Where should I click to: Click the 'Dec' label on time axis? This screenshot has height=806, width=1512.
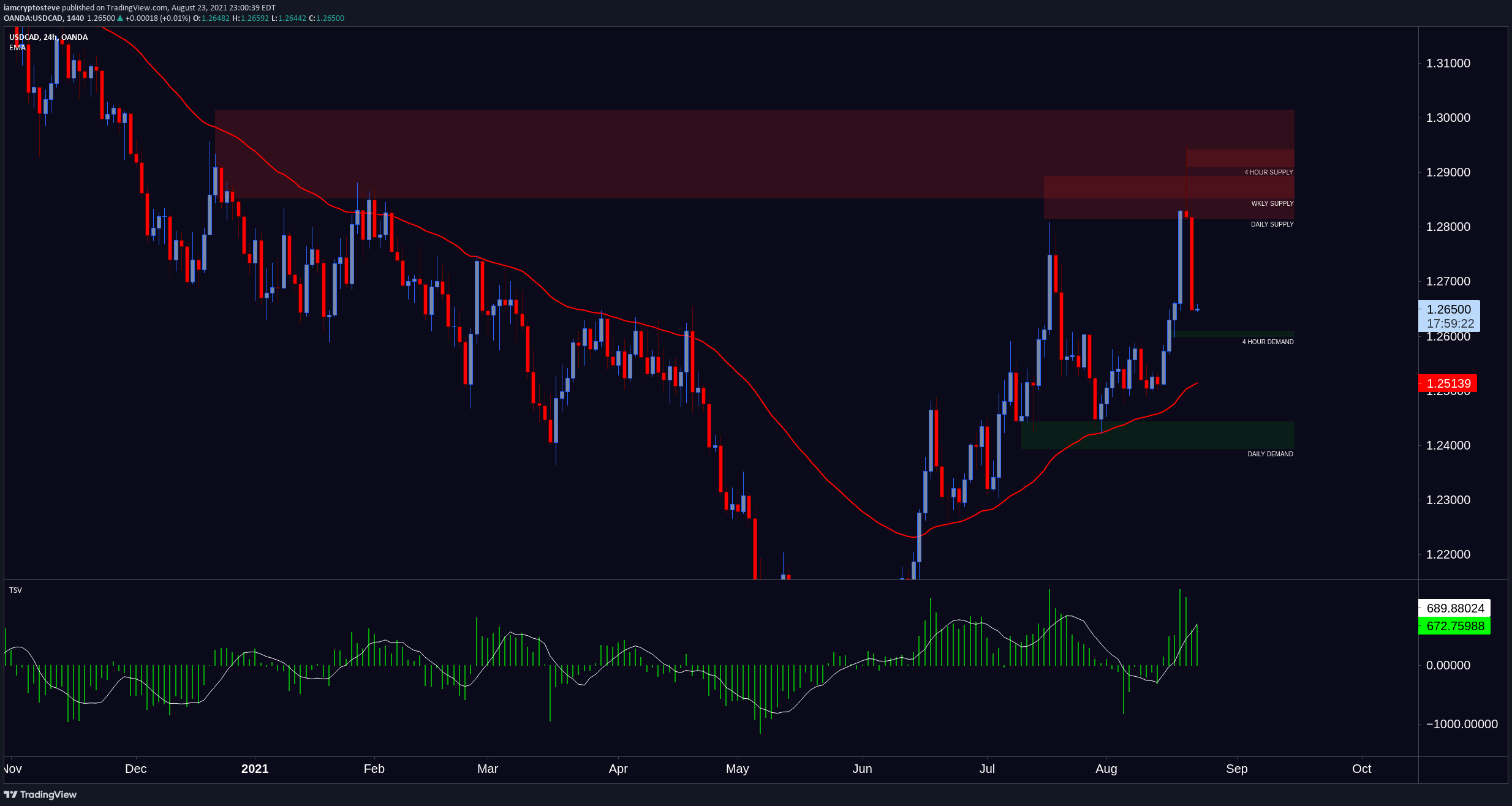[x=136, y=769]
